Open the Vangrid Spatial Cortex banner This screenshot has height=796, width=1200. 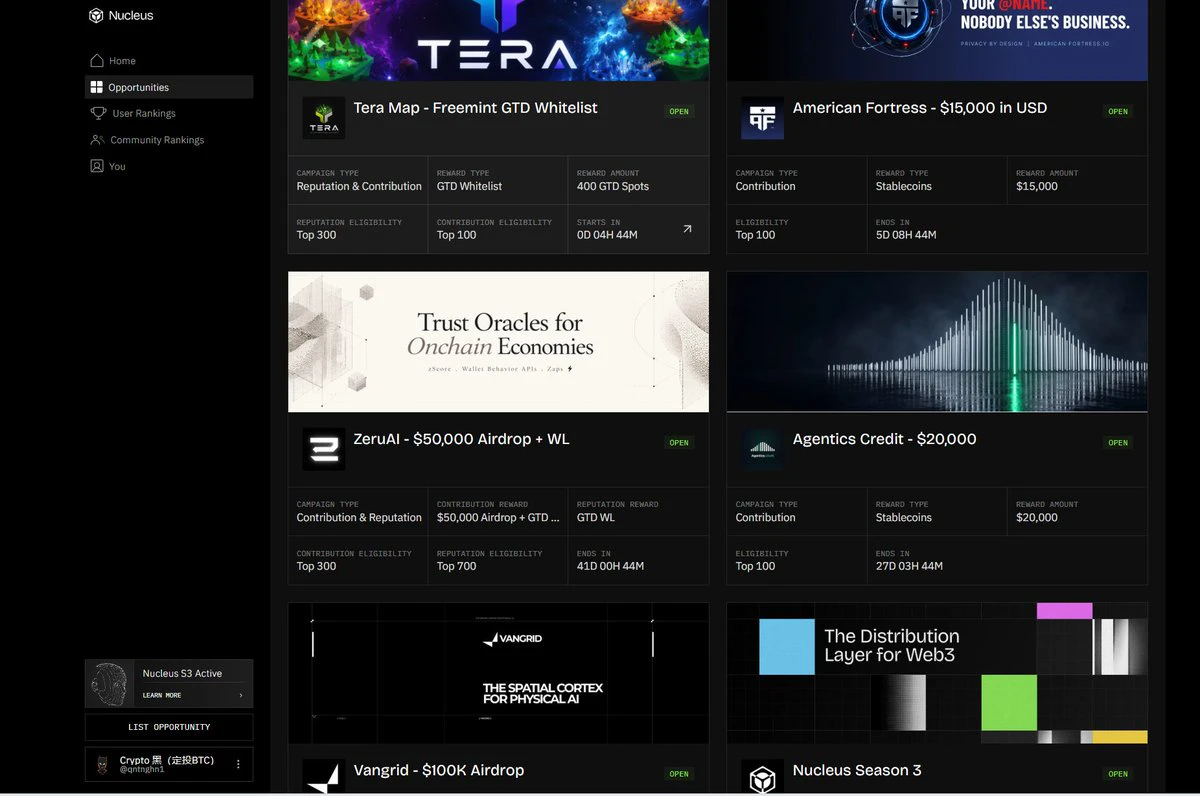[498, 673]
